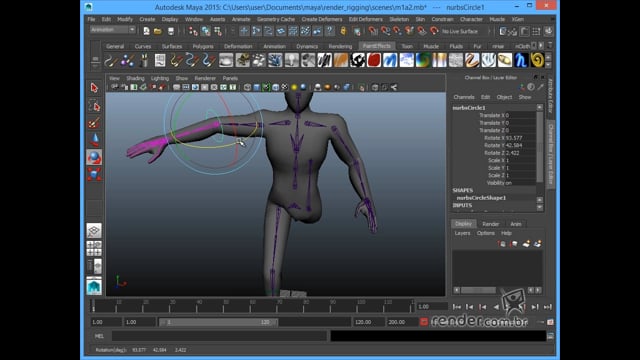Click shelf icons scroll down arrow
The image size is (640, 360).
coord(548,64)
